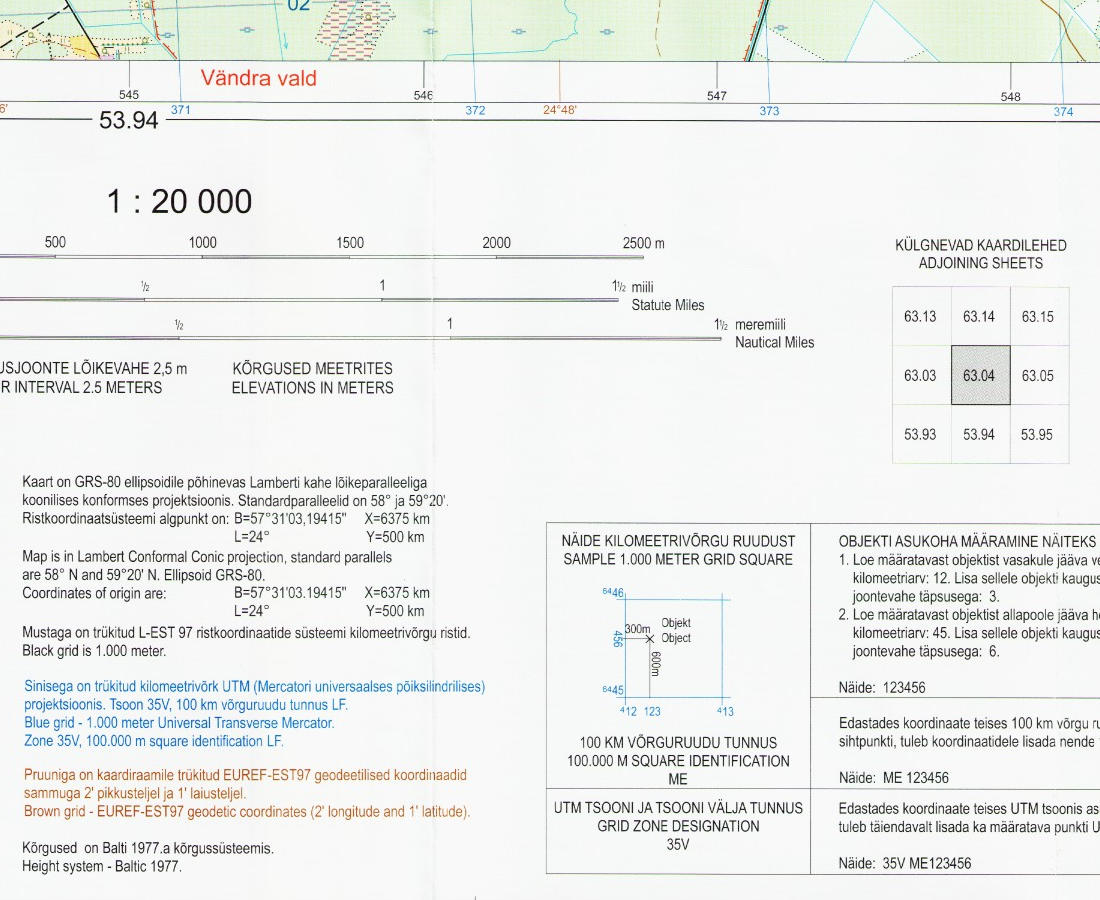This screenshot has height=900, width=1100.
Task: Click sheet number "53.94" below the map edge
Action: point(128,120)
